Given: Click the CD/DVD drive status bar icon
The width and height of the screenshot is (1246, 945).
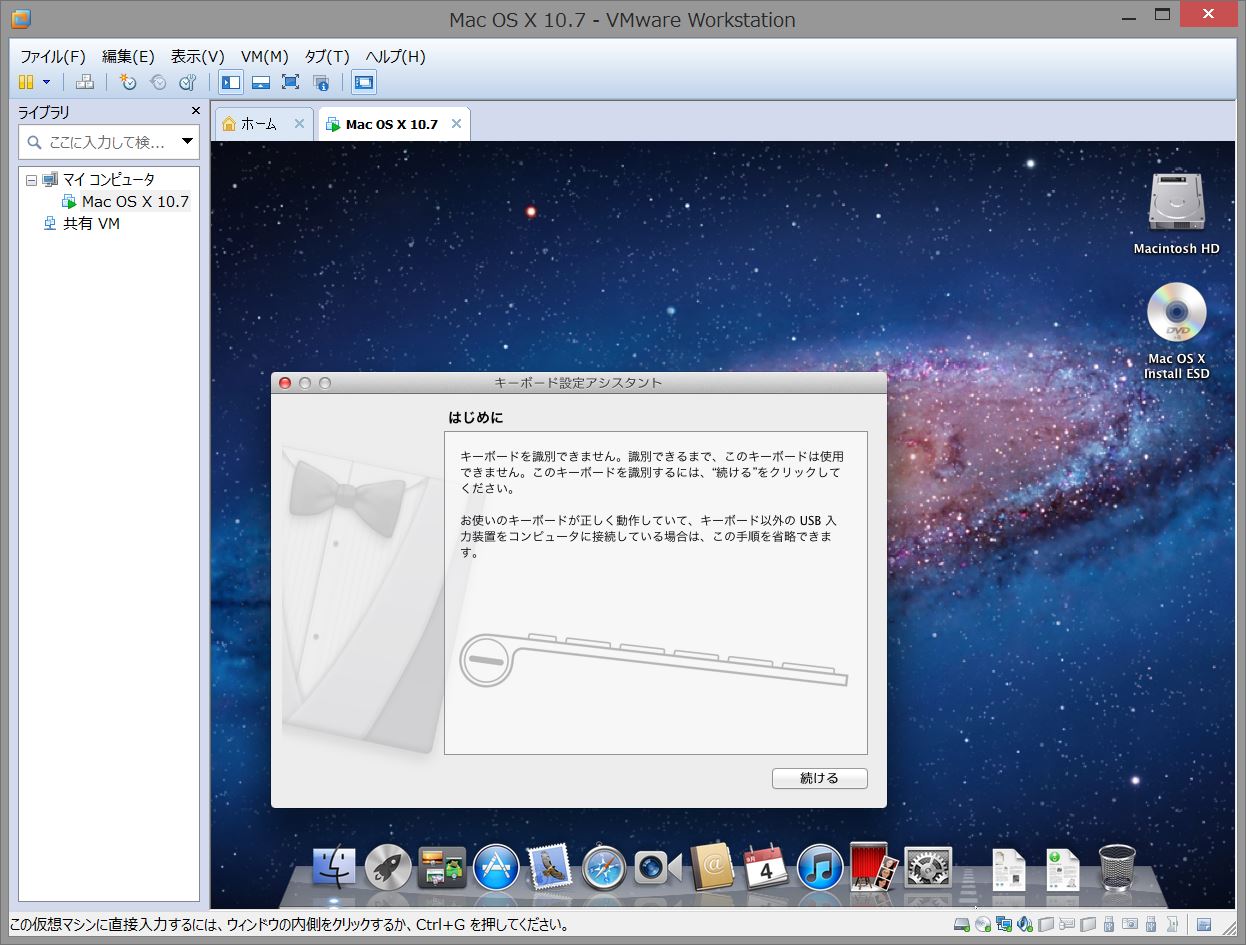Looking at the screenshot, I should (983, 924).
